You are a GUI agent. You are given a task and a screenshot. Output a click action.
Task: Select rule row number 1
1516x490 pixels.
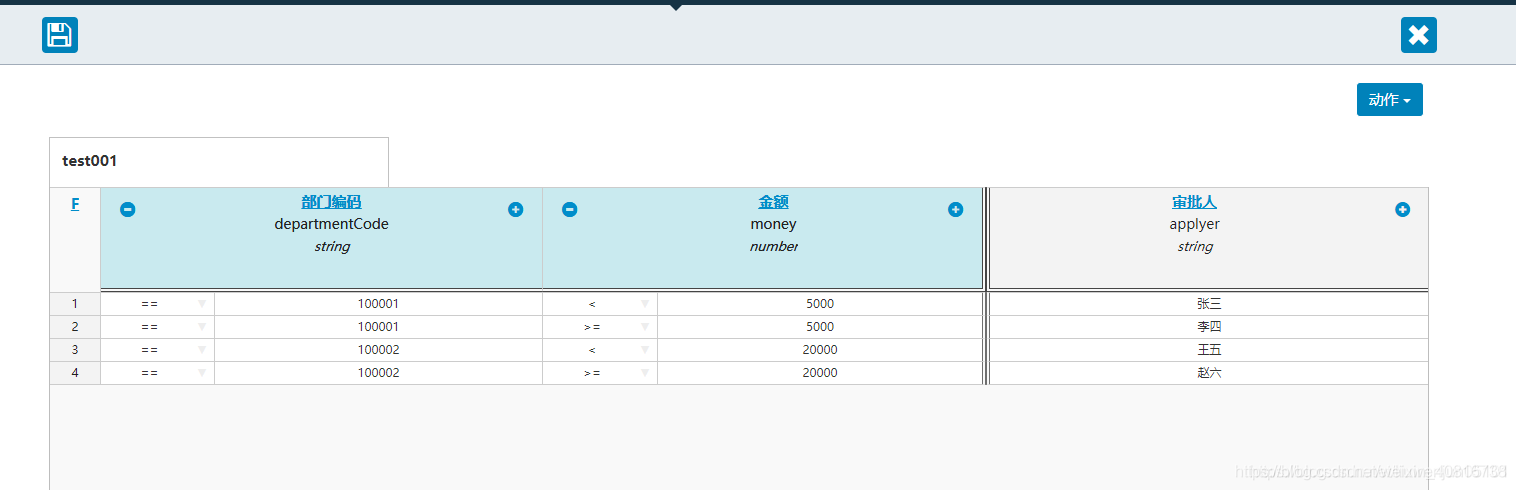[x=75, y=304]
